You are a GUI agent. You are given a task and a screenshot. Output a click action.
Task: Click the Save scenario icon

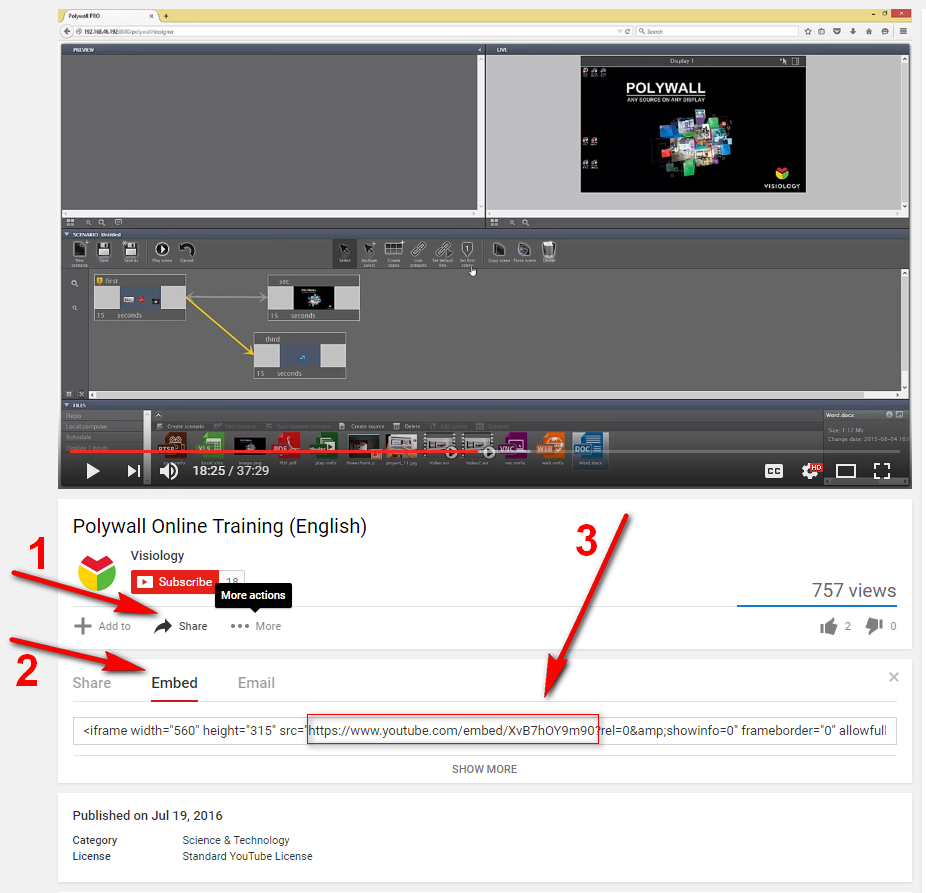(104, 250)
